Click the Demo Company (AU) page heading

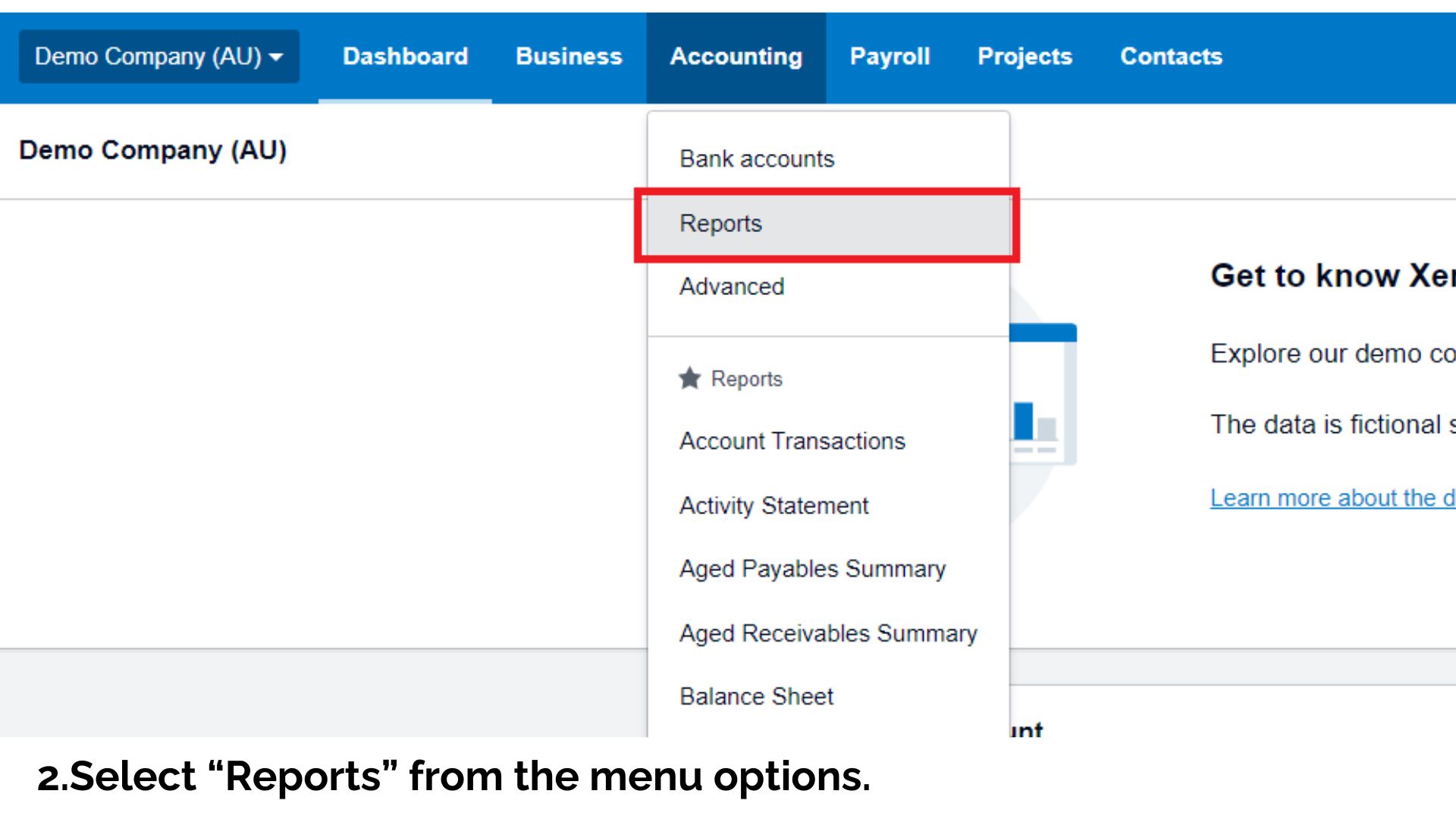click(x=153, y=150)
